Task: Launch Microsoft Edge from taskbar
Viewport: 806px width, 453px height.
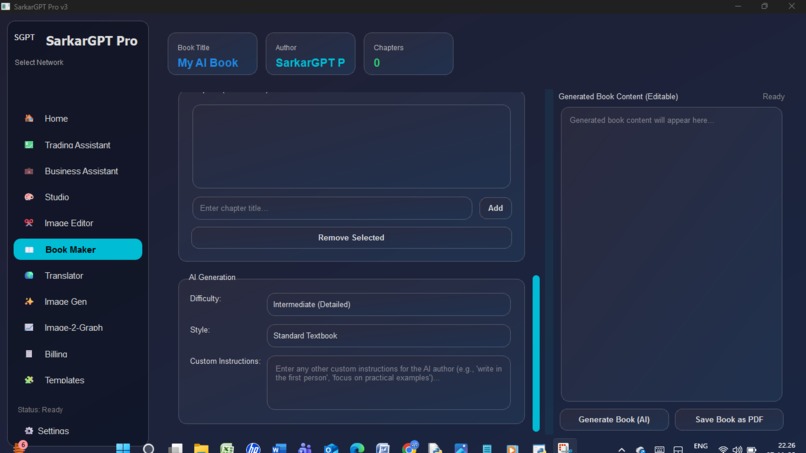Action: 357,448
